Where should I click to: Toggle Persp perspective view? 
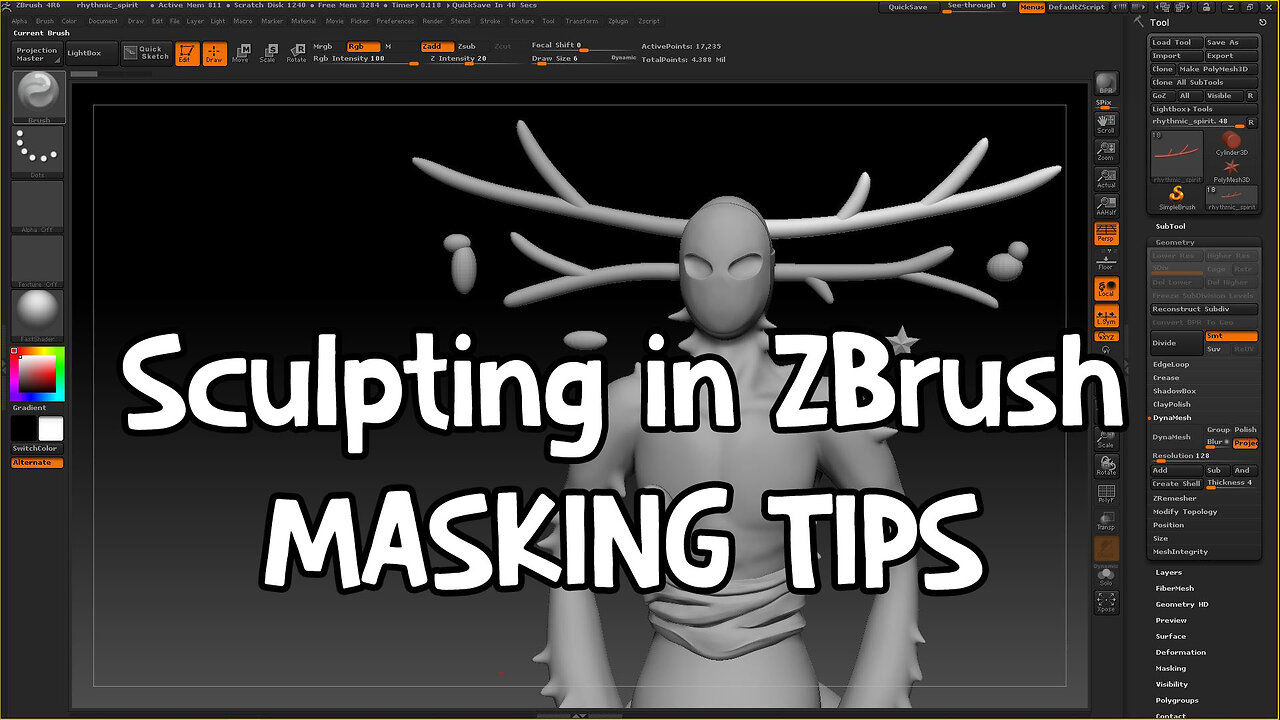click(x=1106, y=233)
